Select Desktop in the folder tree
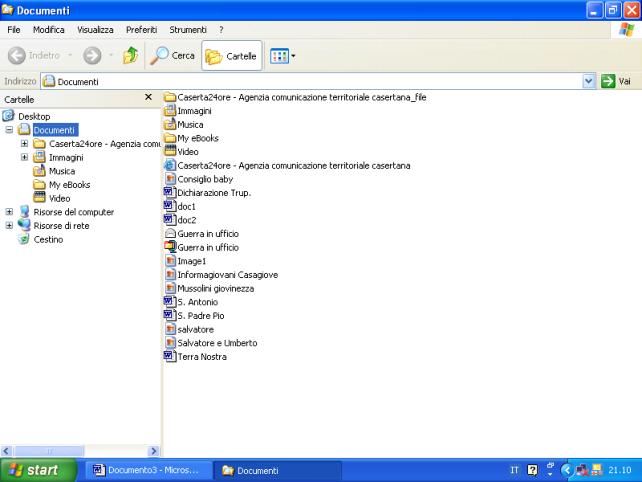The width and height of the screenshot is (642, 482). coord(34,116)
